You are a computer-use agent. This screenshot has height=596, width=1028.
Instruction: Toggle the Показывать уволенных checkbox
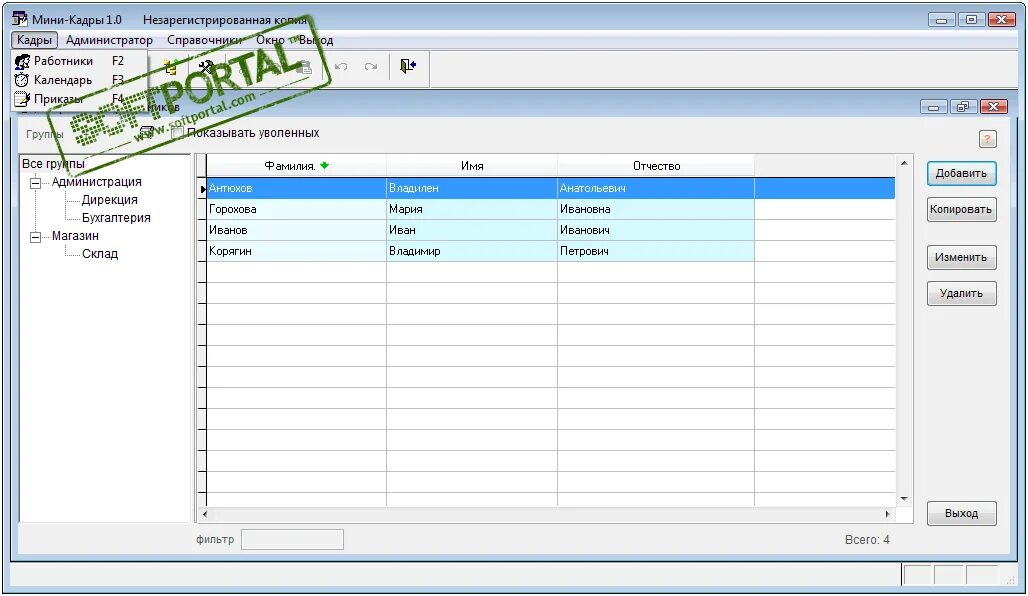tap(176, 133)
